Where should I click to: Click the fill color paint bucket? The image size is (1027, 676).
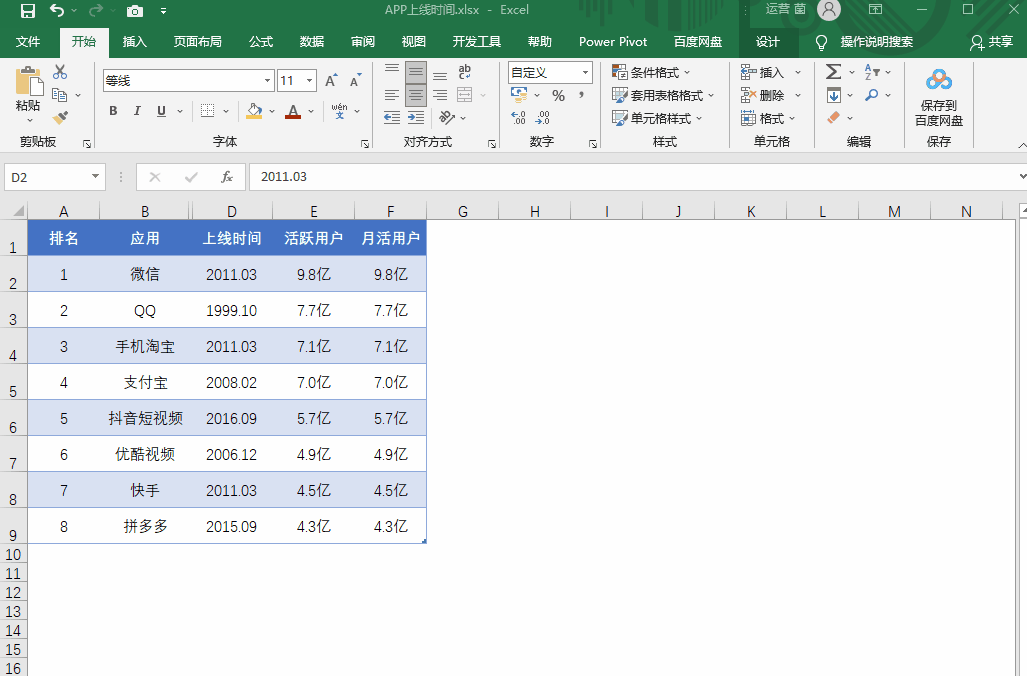coord(254,111)
